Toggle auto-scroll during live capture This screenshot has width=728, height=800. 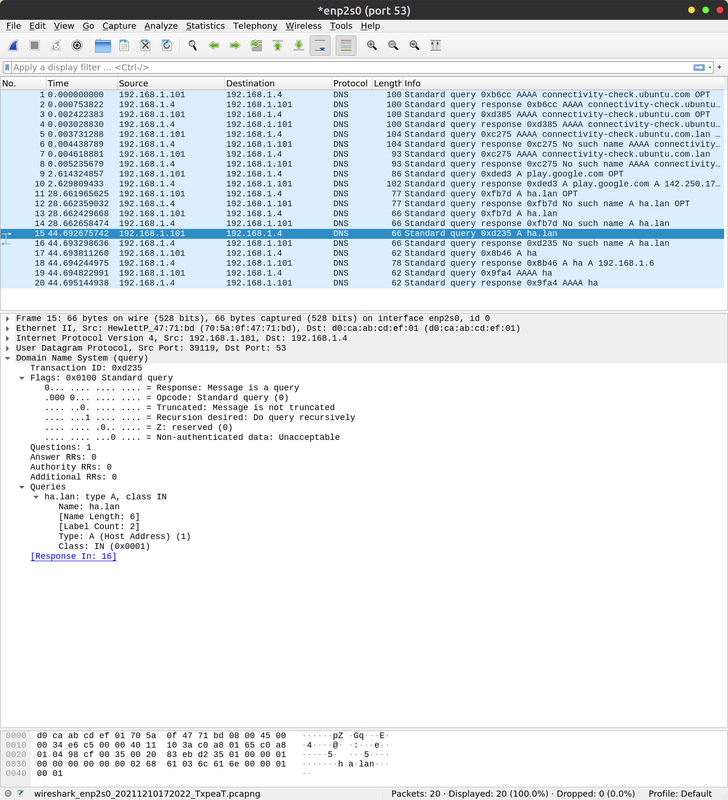pyautogui.click(x=320, y=45)
